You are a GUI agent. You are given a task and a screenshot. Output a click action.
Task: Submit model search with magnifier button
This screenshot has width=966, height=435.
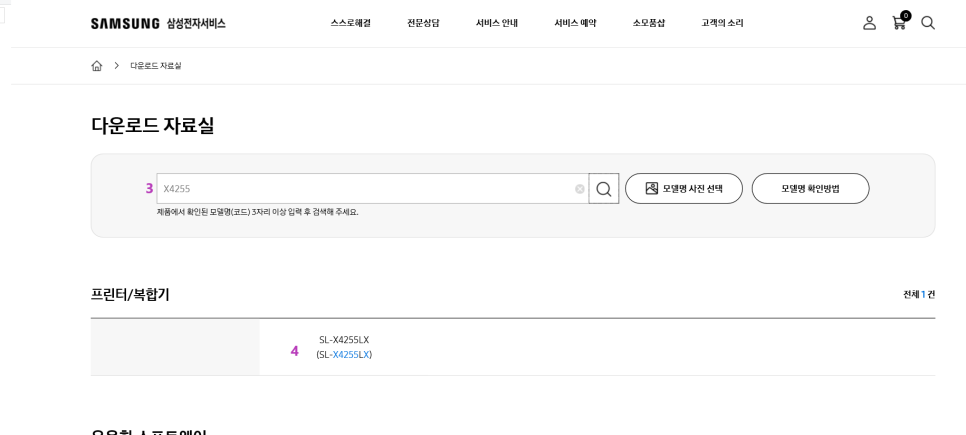(x=604, y=189)
